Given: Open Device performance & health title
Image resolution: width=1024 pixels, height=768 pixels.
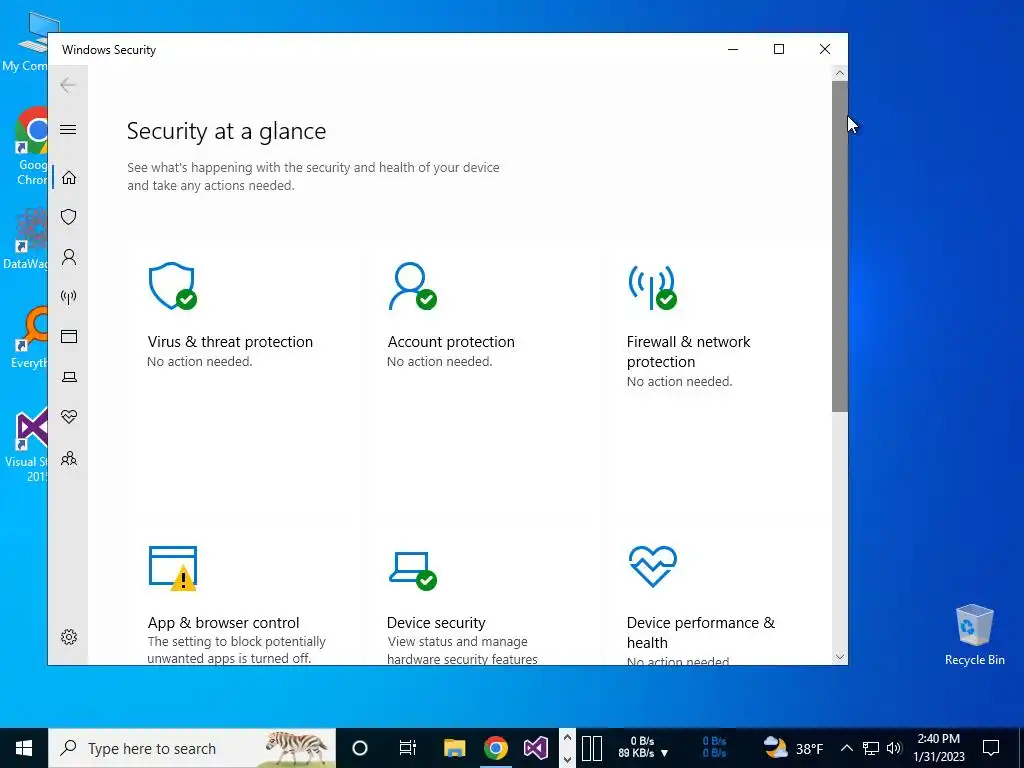Looking at the screenshot, I should [701, 632].
